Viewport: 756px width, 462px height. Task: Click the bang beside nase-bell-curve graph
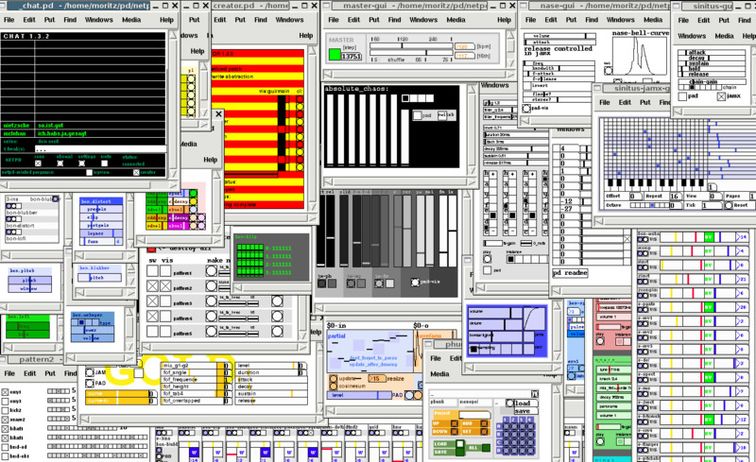click(608, 70)
